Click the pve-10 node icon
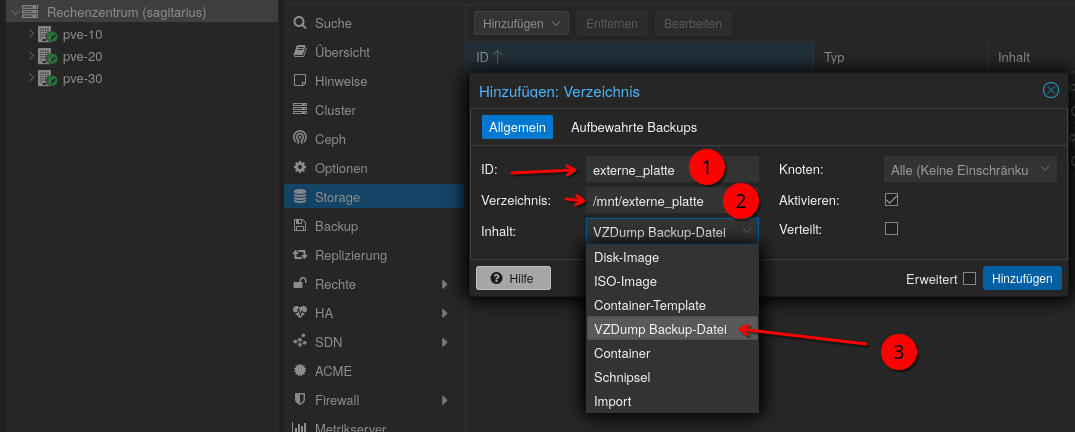This screenshot has width=1075, height=432. pyautogui.click(x=47, y=35)
